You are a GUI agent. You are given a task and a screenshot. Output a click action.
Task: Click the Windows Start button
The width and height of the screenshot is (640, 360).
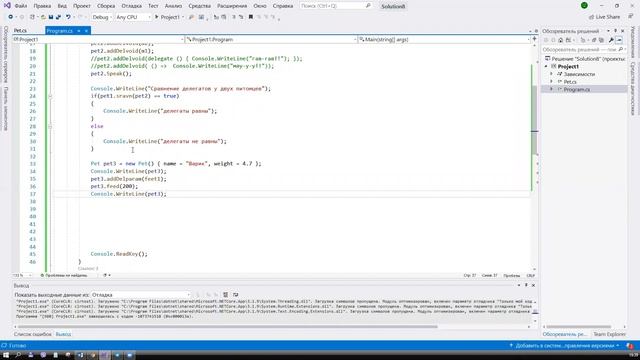[6, 355]
